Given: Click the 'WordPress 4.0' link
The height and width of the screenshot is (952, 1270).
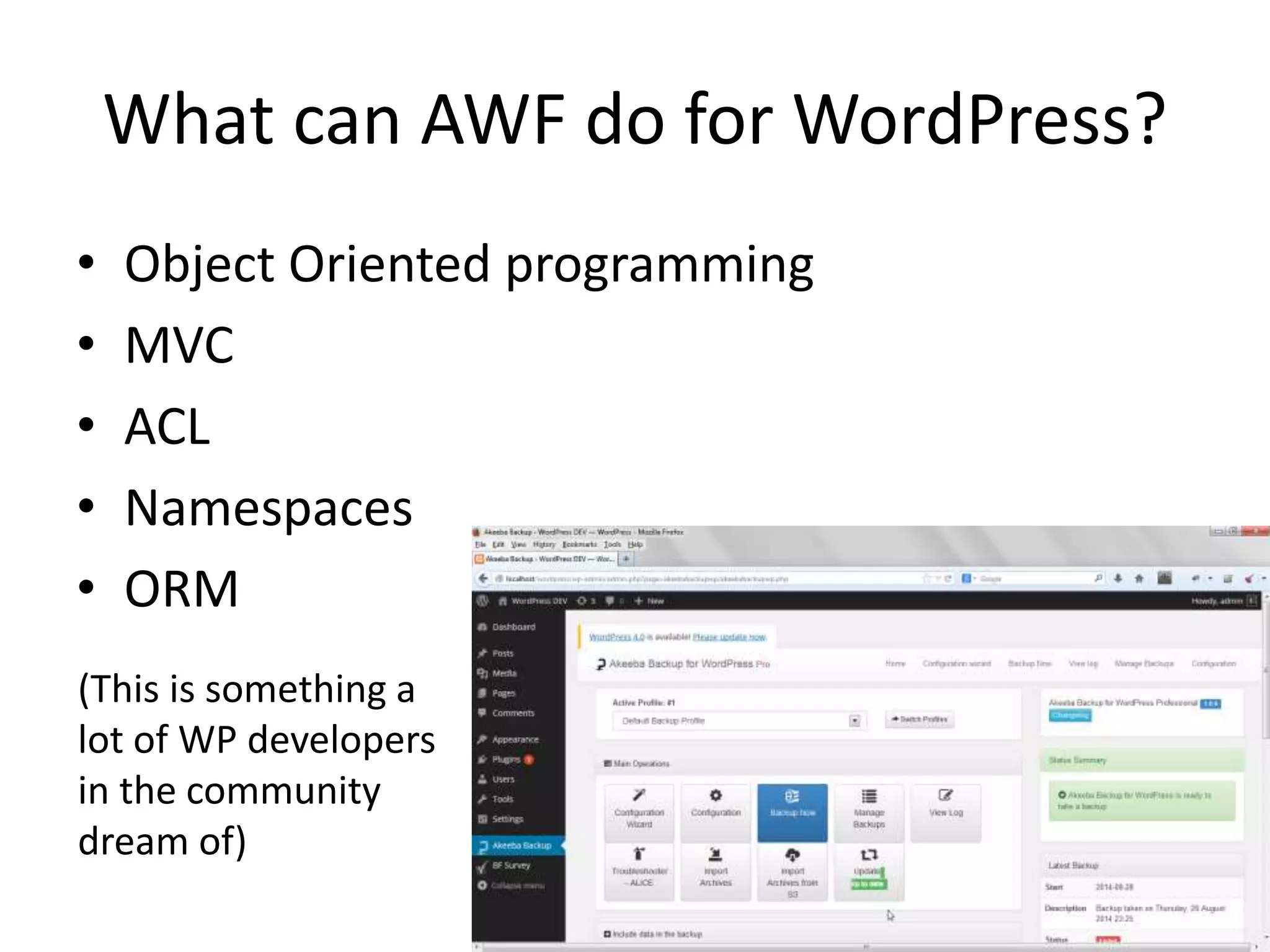Looking at the screenshot, I should coord(616,637).
